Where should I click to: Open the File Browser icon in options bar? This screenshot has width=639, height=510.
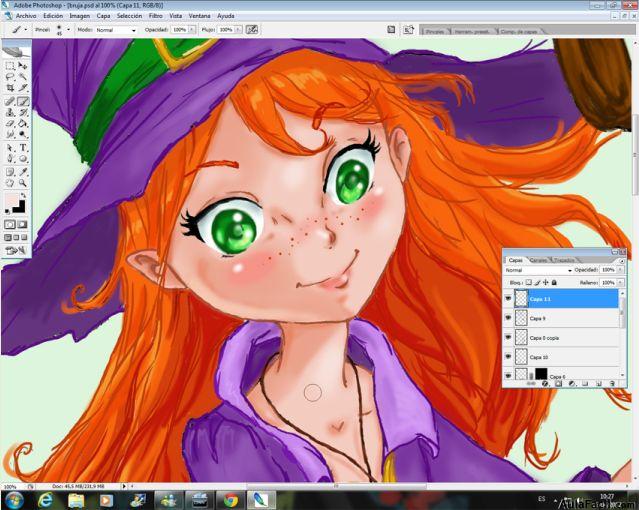tap(408, 30)
